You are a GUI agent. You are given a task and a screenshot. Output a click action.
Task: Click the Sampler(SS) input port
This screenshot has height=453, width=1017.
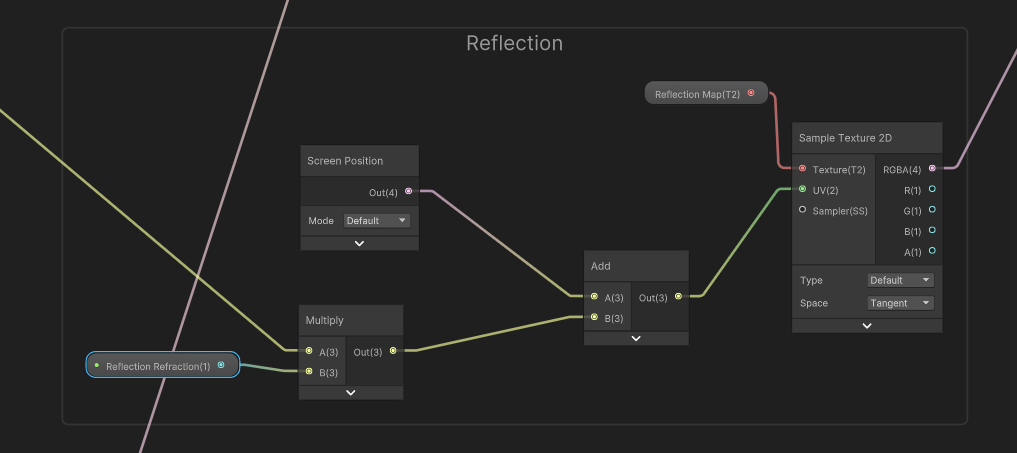point(802,210)
